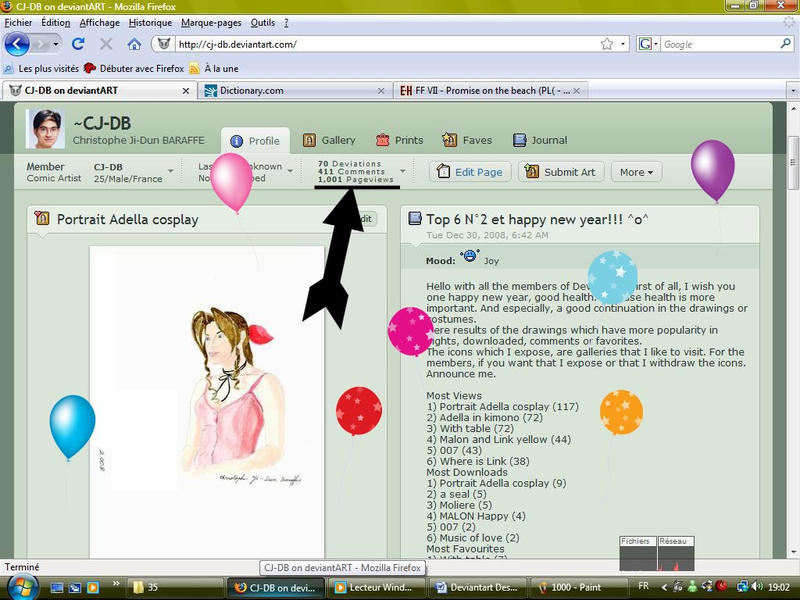Switch to the Dictionary.com tab
800x600 pixels.
(294, 90)
